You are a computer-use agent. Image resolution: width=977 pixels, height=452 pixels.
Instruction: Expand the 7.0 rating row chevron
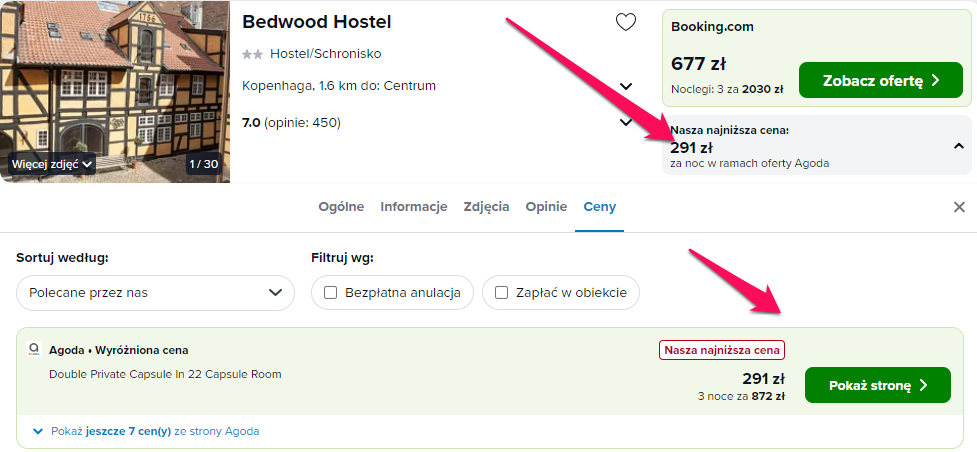626,122
